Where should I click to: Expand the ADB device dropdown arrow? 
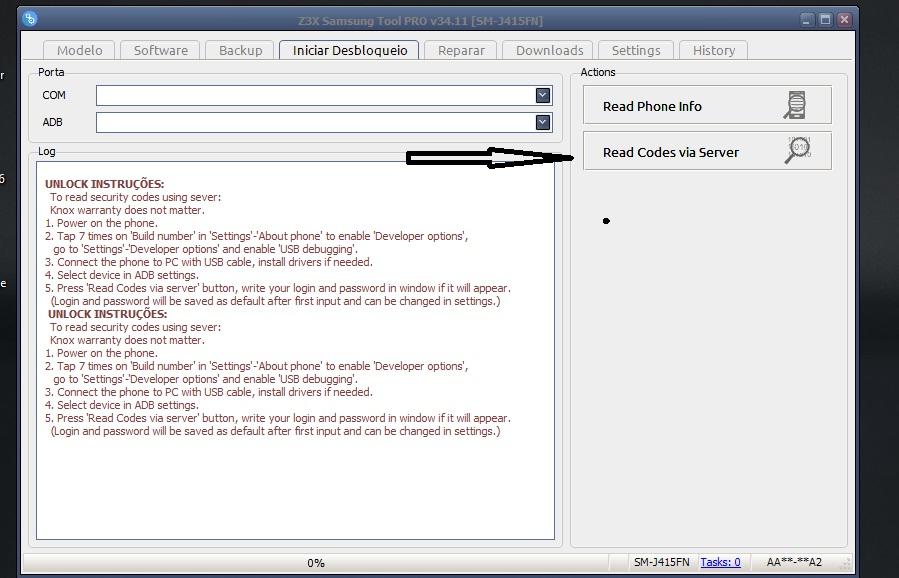[x=543, y=122]
